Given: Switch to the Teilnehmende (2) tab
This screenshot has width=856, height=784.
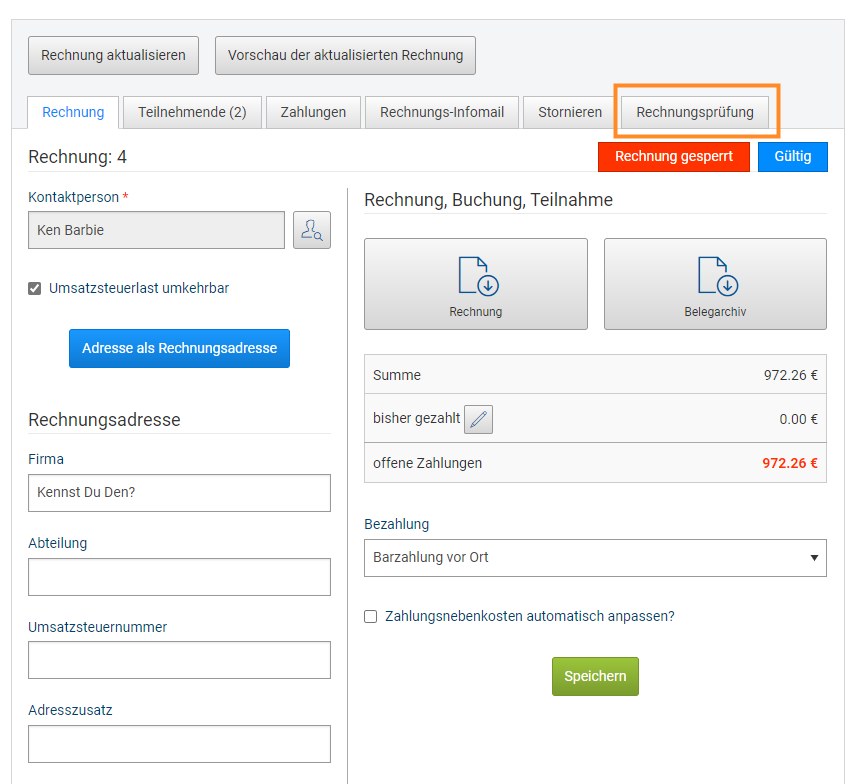Looking at the screenshot, I should pyautogui.click(x=192, y=113).
